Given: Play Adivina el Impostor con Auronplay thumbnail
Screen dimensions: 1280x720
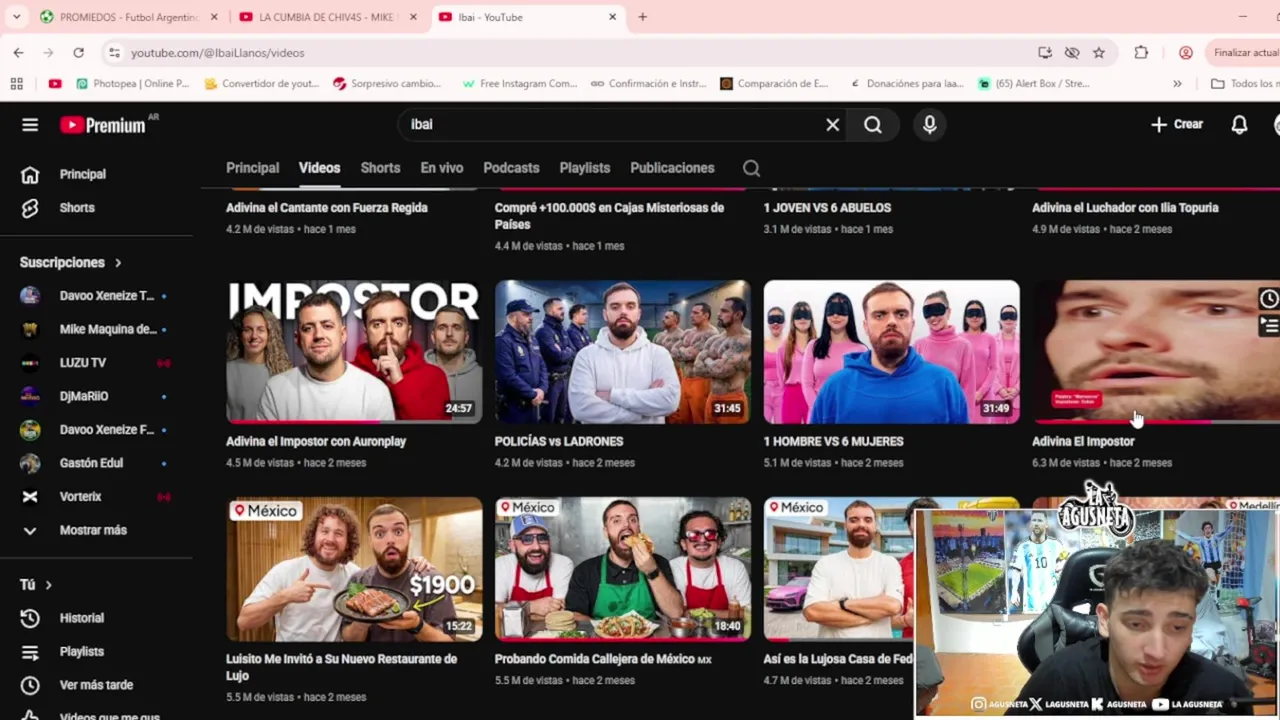Looking at the screenshot, I should 354,351.
